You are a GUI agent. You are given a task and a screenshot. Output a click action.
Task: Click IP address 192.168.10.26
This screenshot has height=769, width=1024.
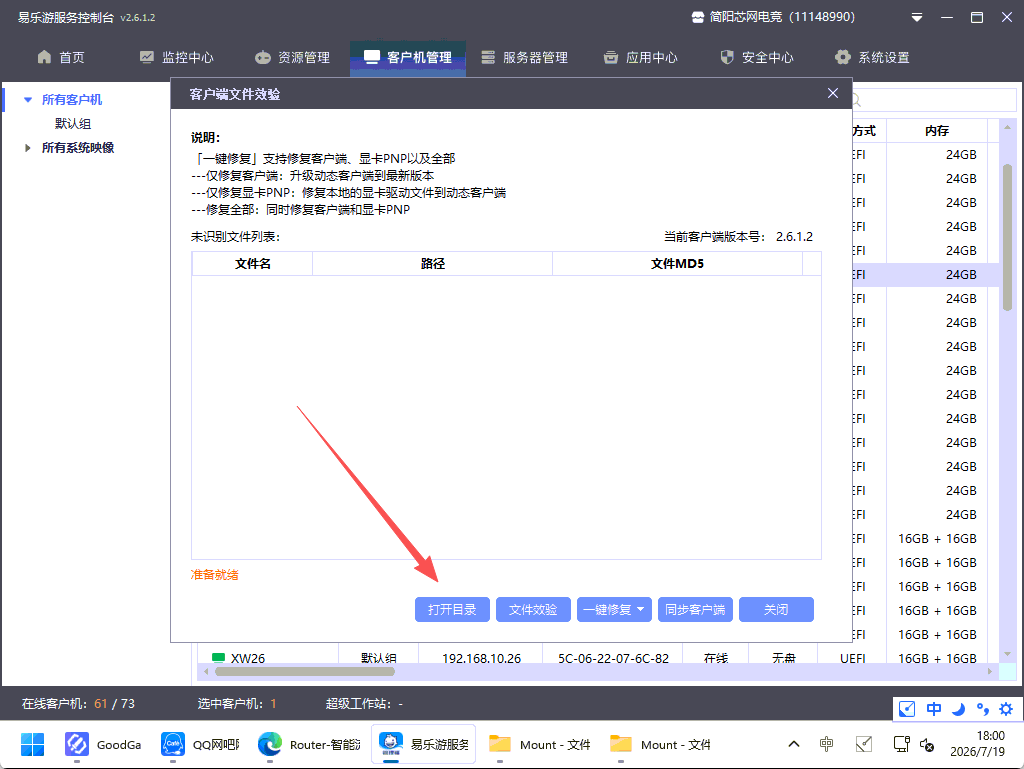[x=481, y=658]
